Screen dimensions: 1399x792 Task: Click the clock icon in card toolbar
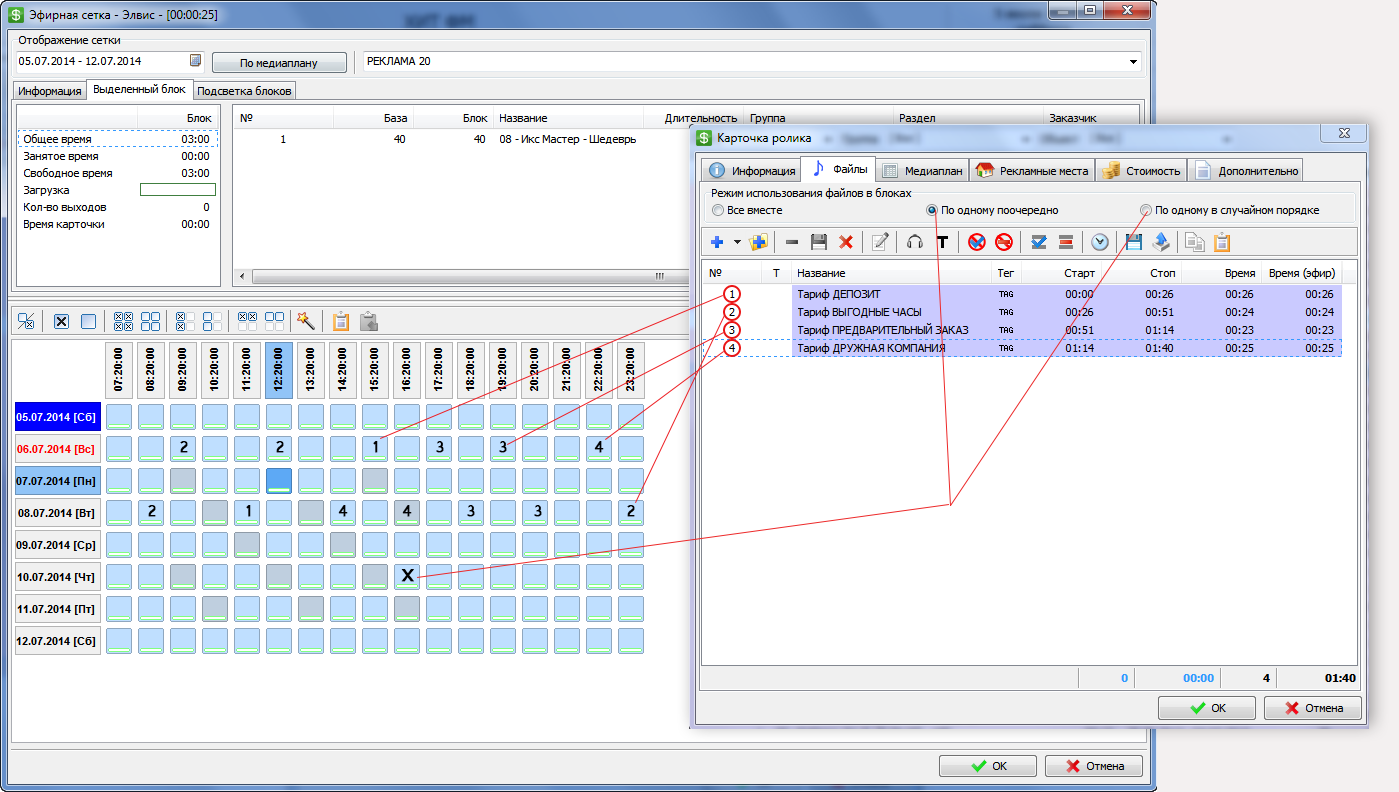tap(1100, 242)
